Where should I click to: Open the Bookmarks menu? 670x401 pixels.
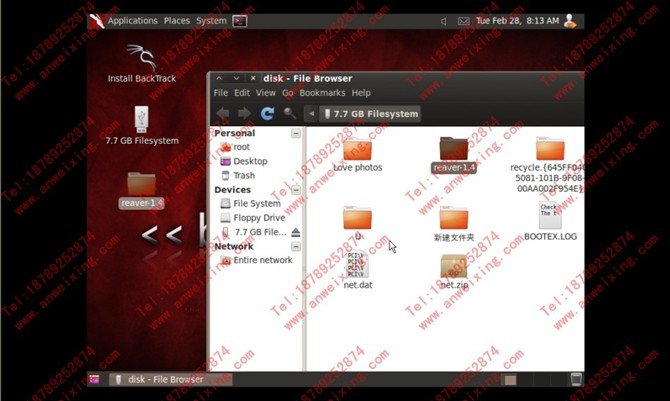point(322,93)
